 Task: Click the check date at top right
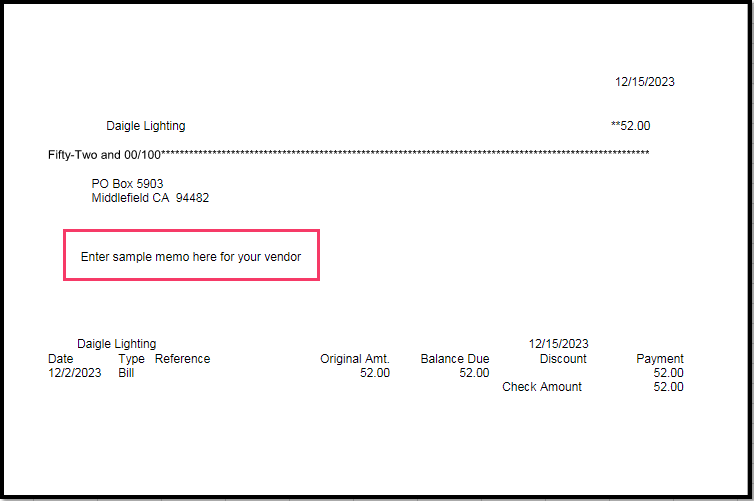click(x=644, y=82)
